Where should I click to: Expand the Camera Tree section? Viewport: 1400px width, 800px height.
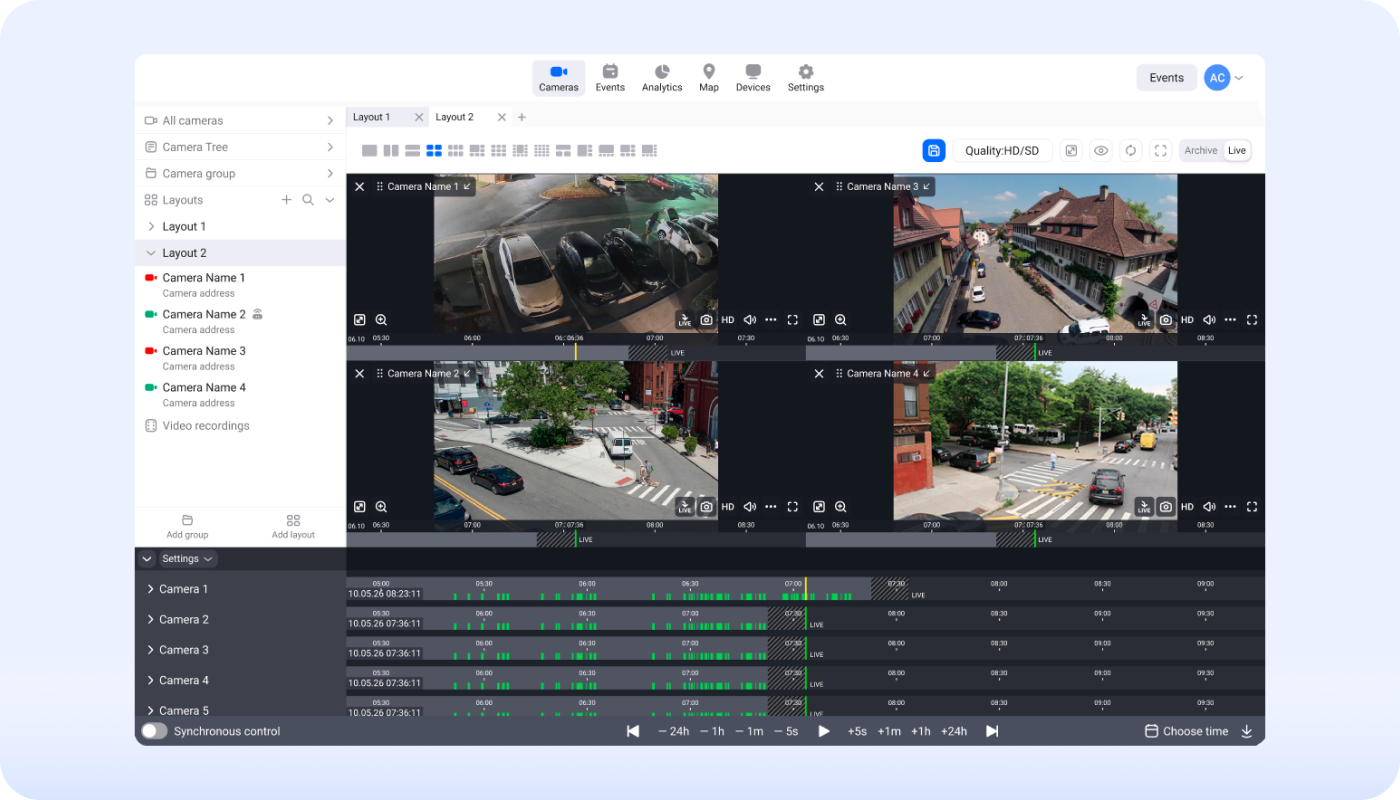(240, 147)
